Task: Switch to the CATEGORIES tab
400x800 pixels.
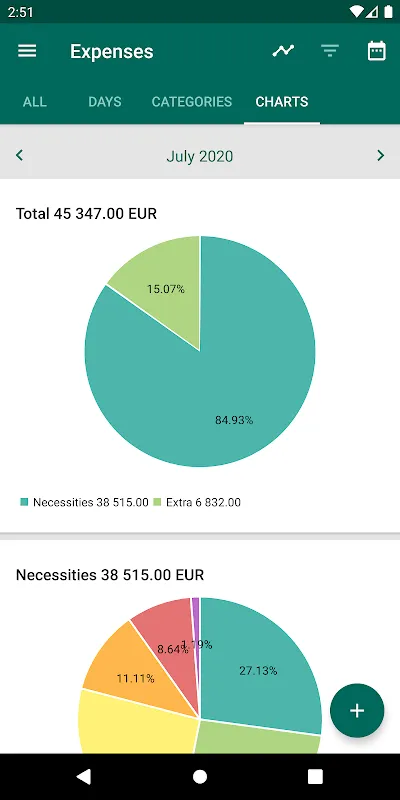Action: pyautogui.click(x=192, y=102)
